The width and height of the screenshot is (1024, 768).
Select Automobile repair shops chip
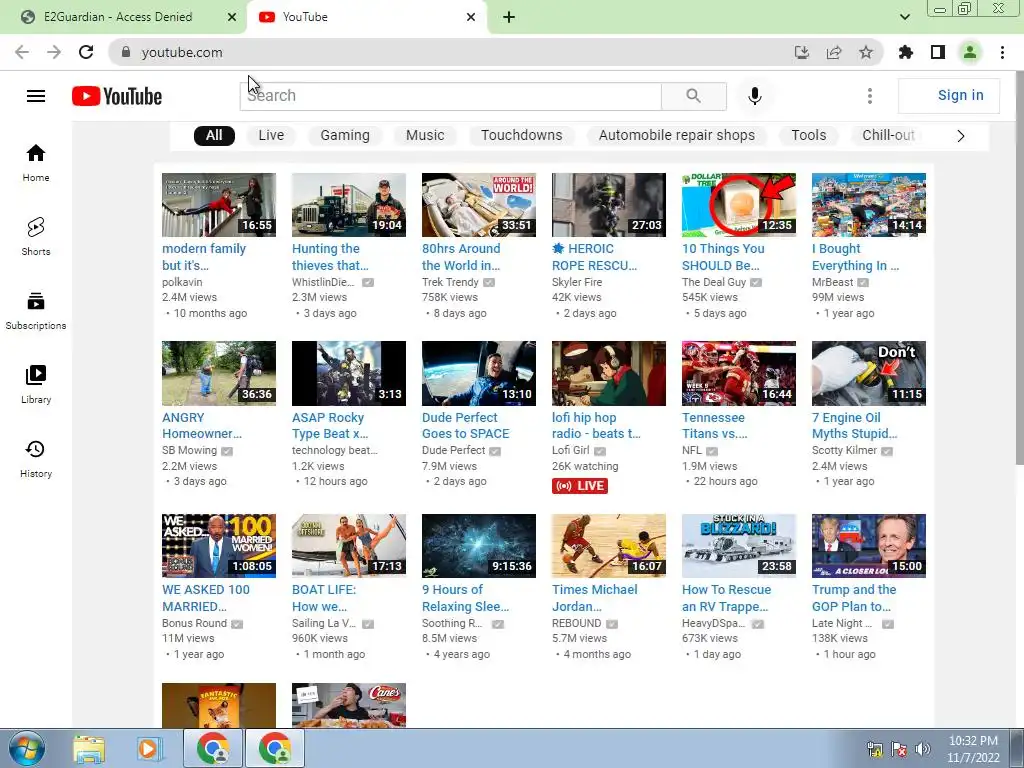tap(677, 135)
